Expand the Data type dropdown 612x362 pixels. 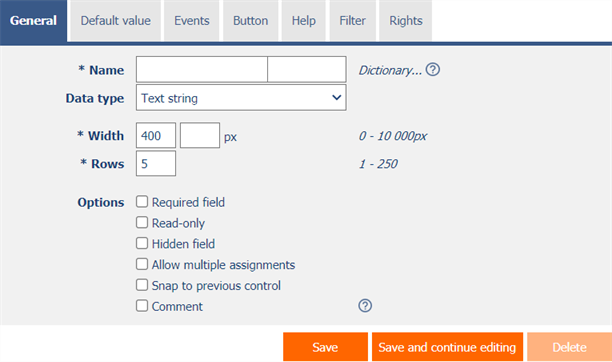241,98
